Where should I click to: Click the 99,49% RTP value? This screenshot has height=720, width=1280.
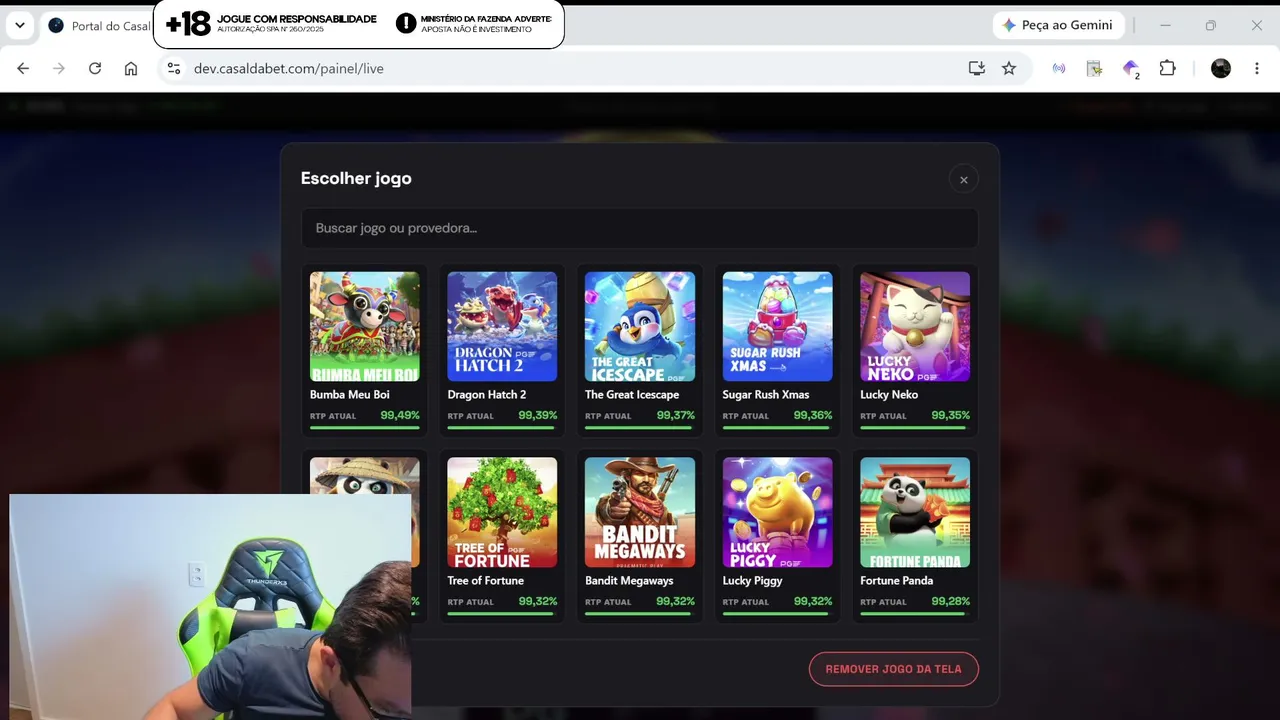[x=400, y=416]
